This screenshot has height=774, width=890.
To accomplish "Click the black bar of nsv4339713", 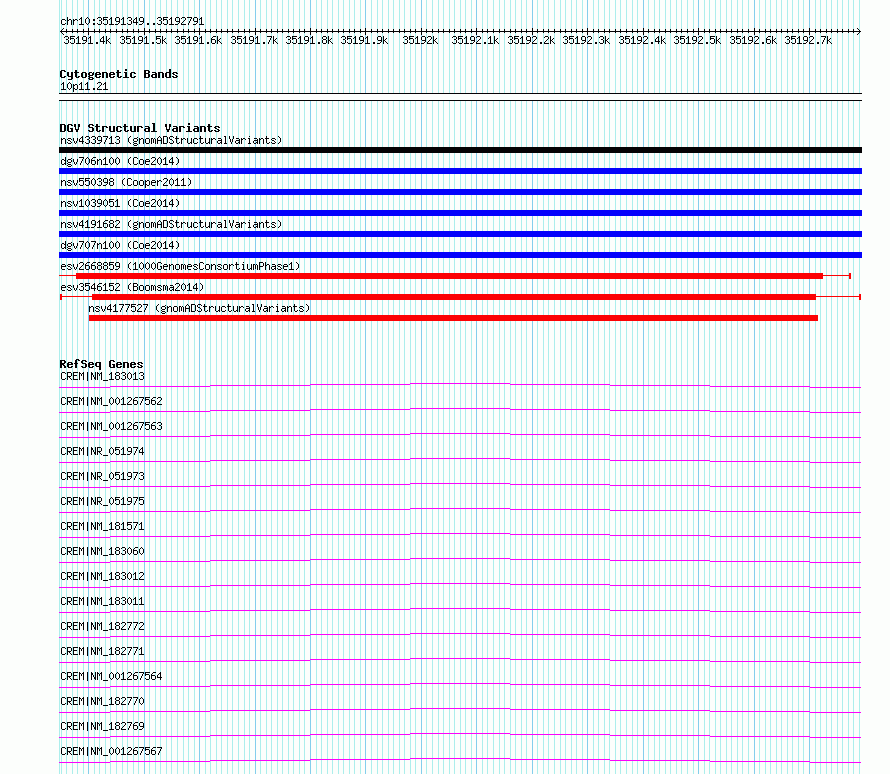I will pyautogui.click(x=460, y=150).
